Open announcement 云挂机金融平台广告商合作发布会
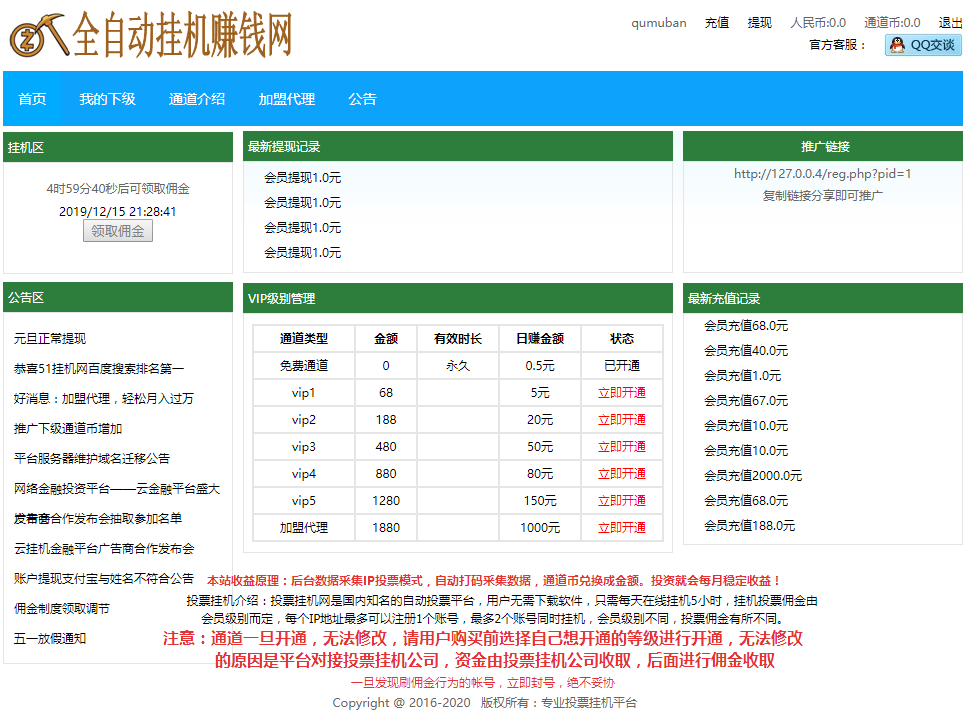 pyautogui.click(x=104, y=548)
